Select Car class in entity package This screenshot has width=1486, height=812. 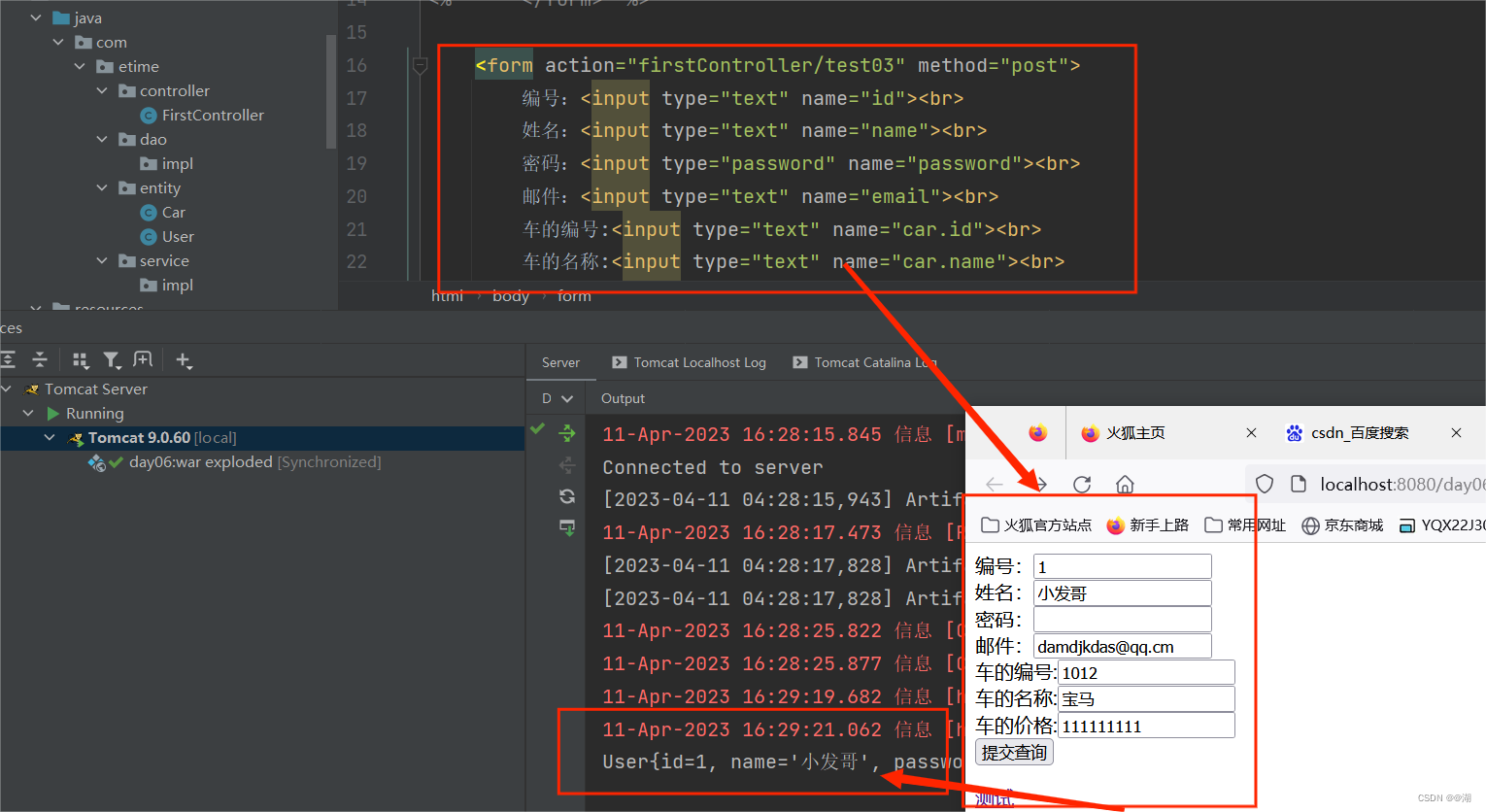click(174, 213)
